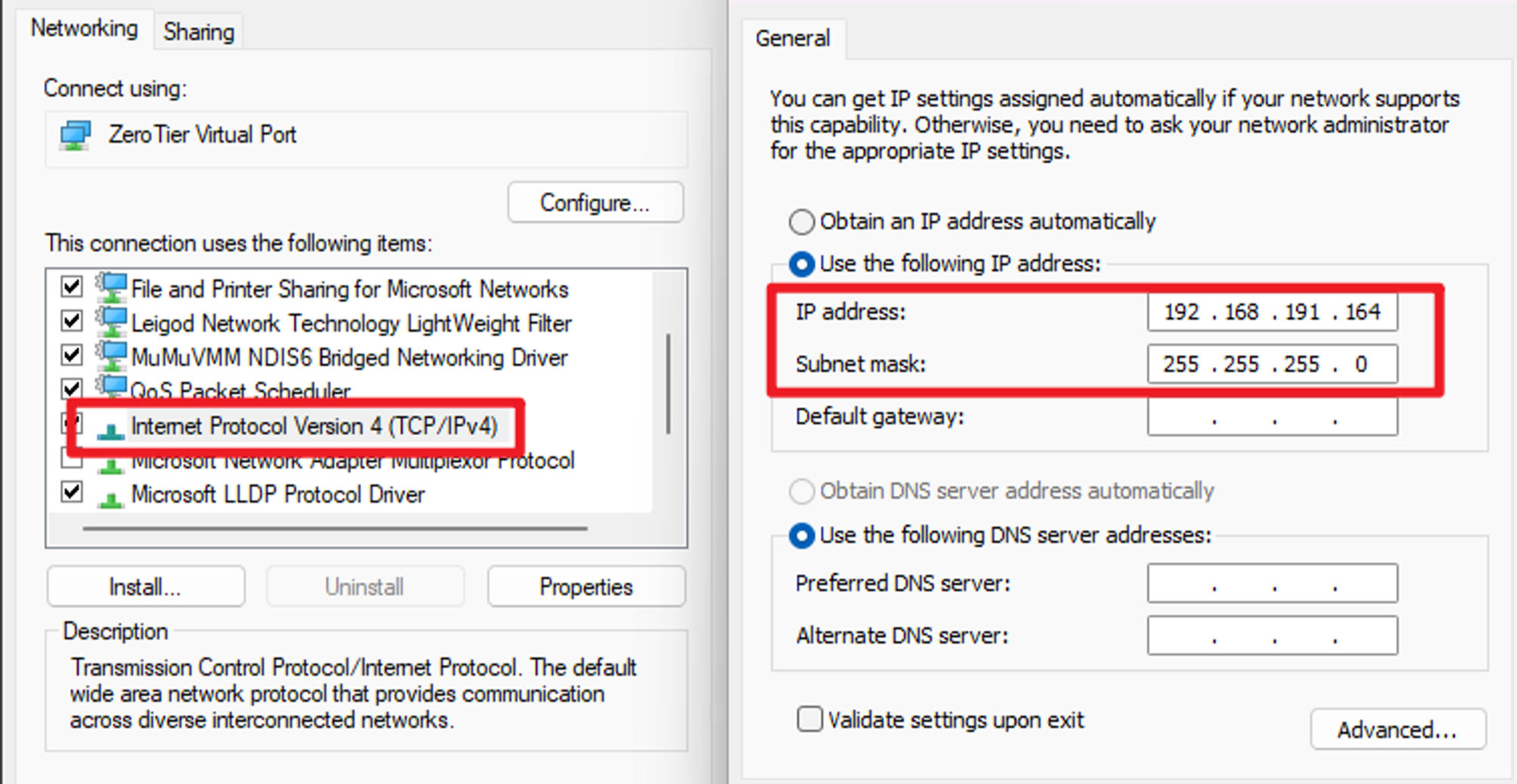
Task: Click the Internet Protocol Version 4 icon
Action: click(111, 429)
